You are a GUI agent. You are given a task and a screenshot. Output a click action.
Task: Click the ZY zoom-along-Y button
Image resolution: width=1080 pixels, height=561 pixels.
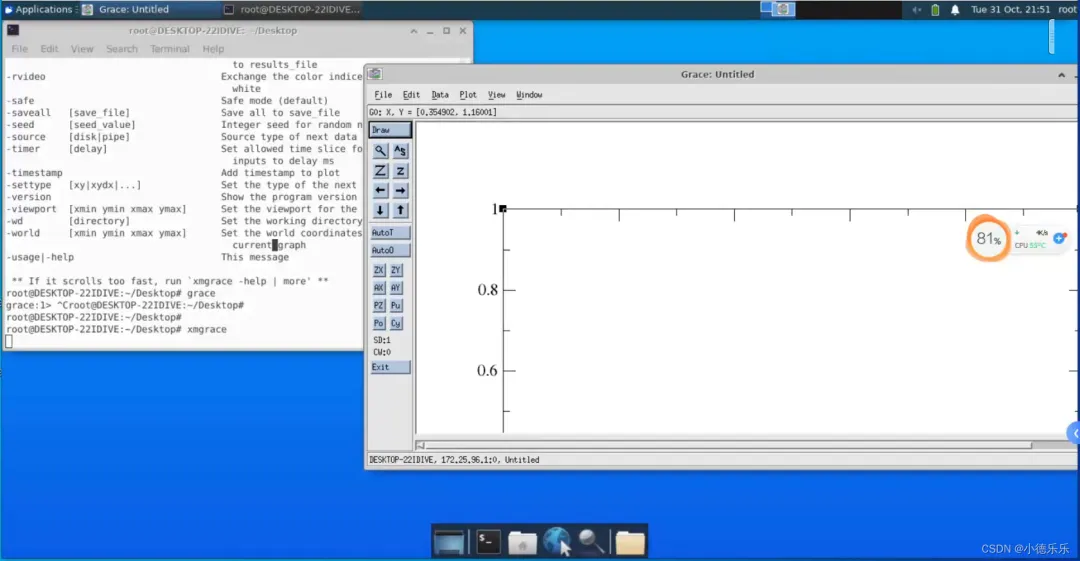395,270
